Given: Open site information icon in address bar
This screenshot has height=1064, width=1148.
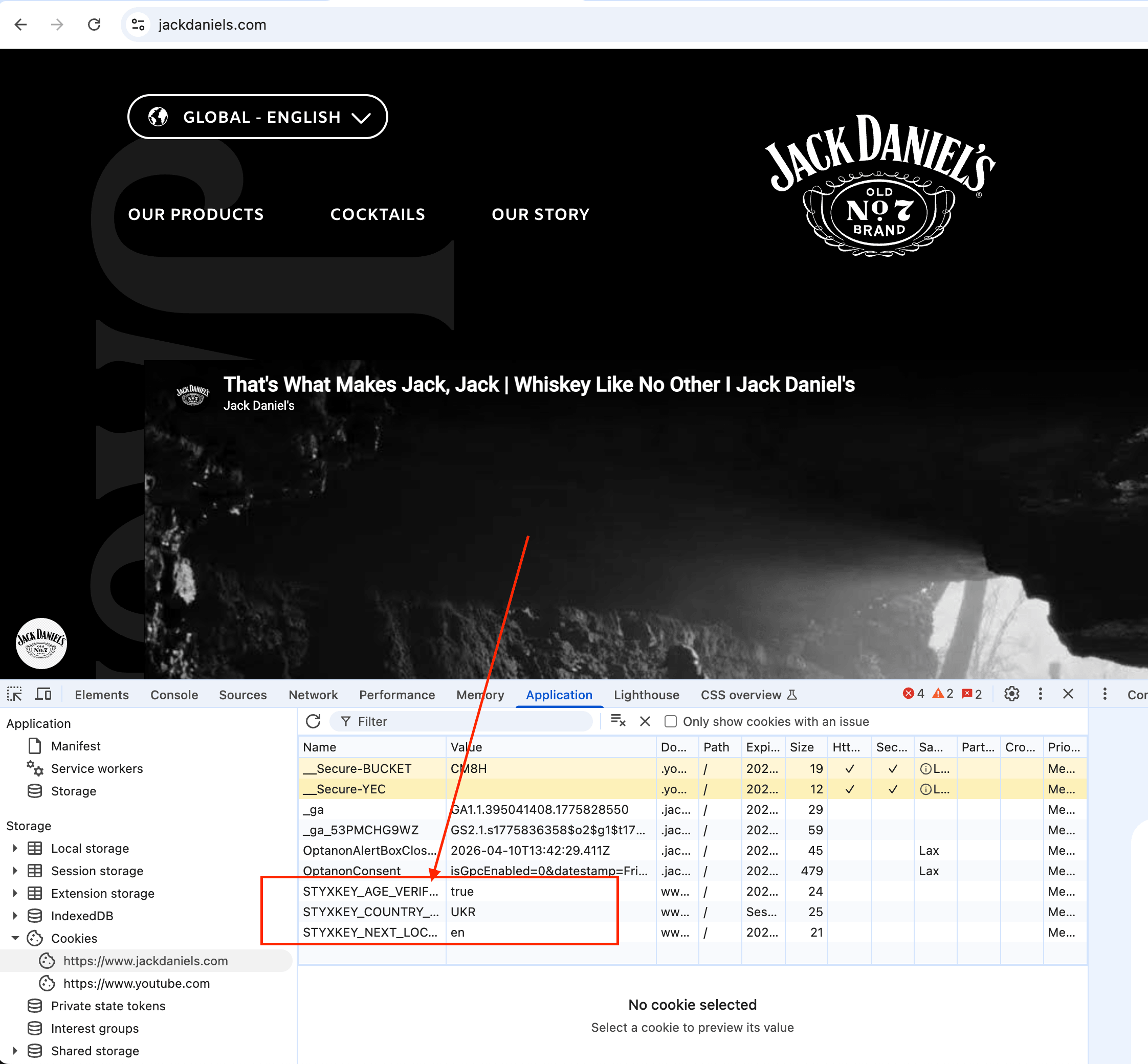Looking at the screenshot, I should click(x=138, y=25).
